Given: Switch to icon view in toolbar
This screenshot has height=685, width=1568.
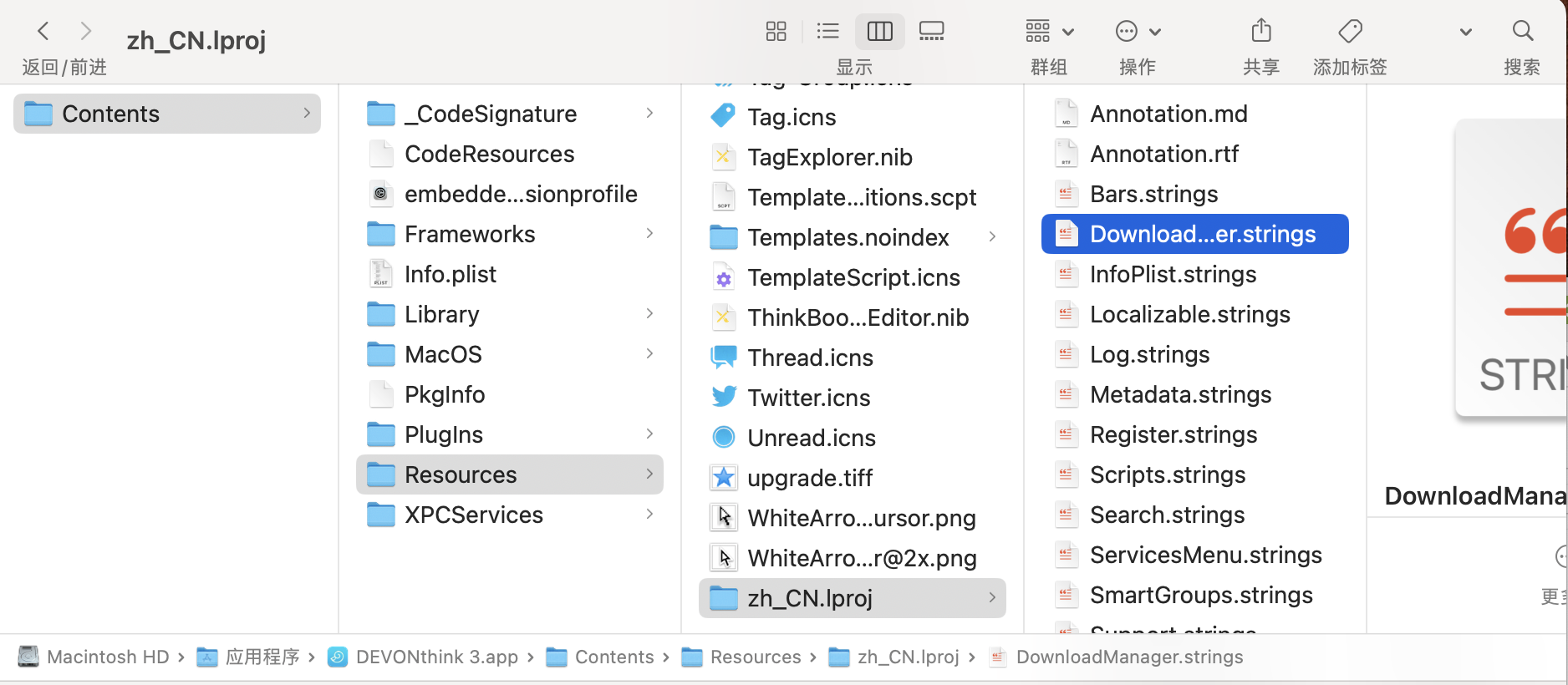Looking at the screenshot, I should coord(776,32).
